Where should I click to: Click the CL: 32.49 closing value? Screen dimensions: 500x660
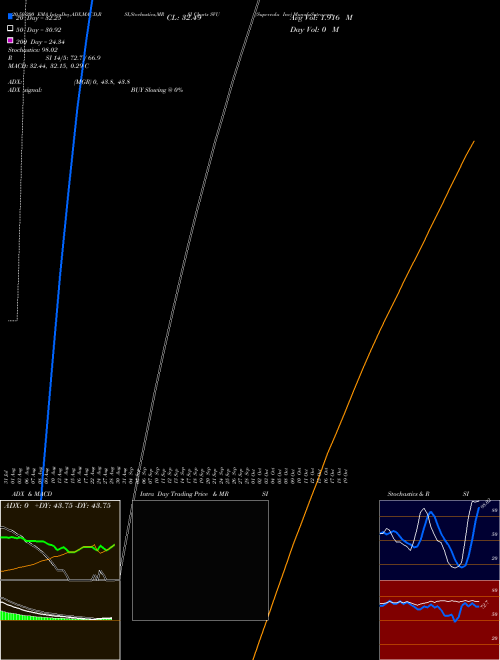184,18
